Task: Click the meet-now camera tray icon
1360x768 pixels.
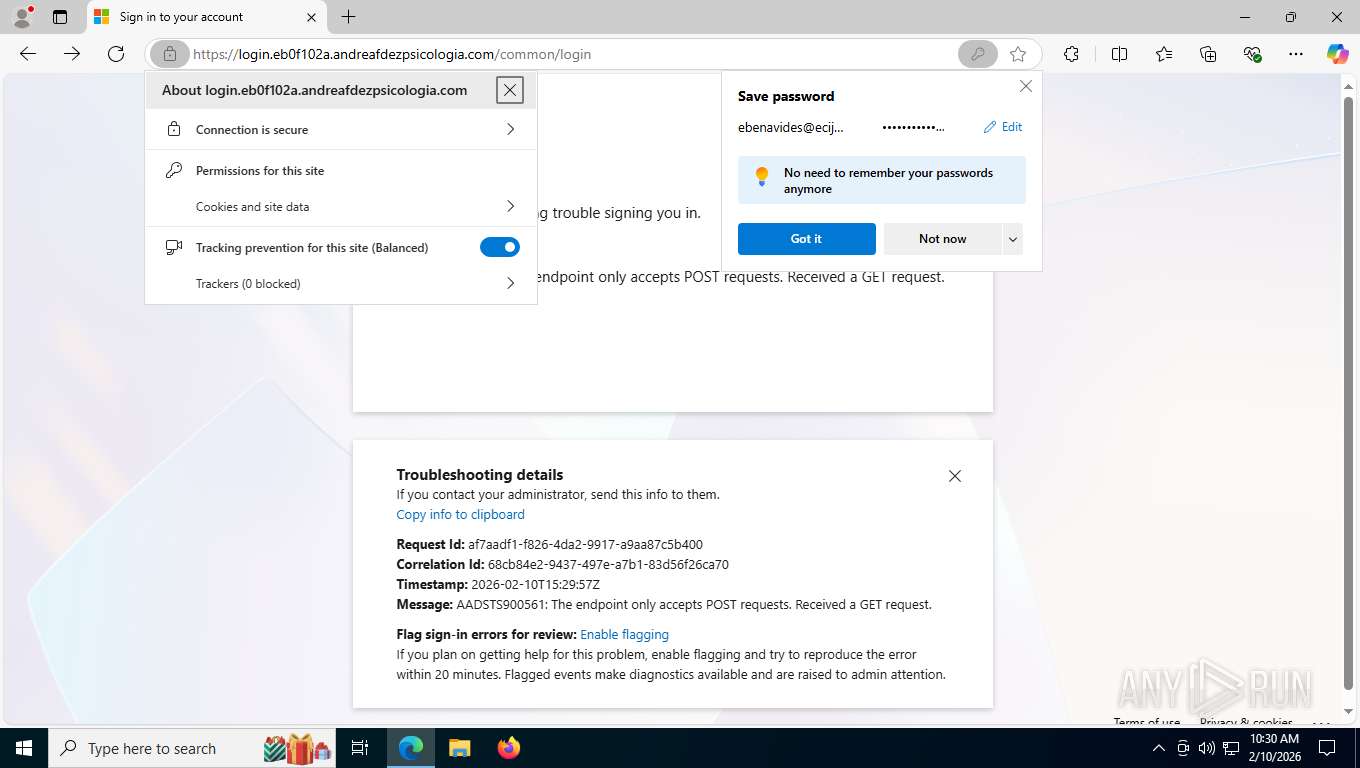Action: (x=1183, y=748)
